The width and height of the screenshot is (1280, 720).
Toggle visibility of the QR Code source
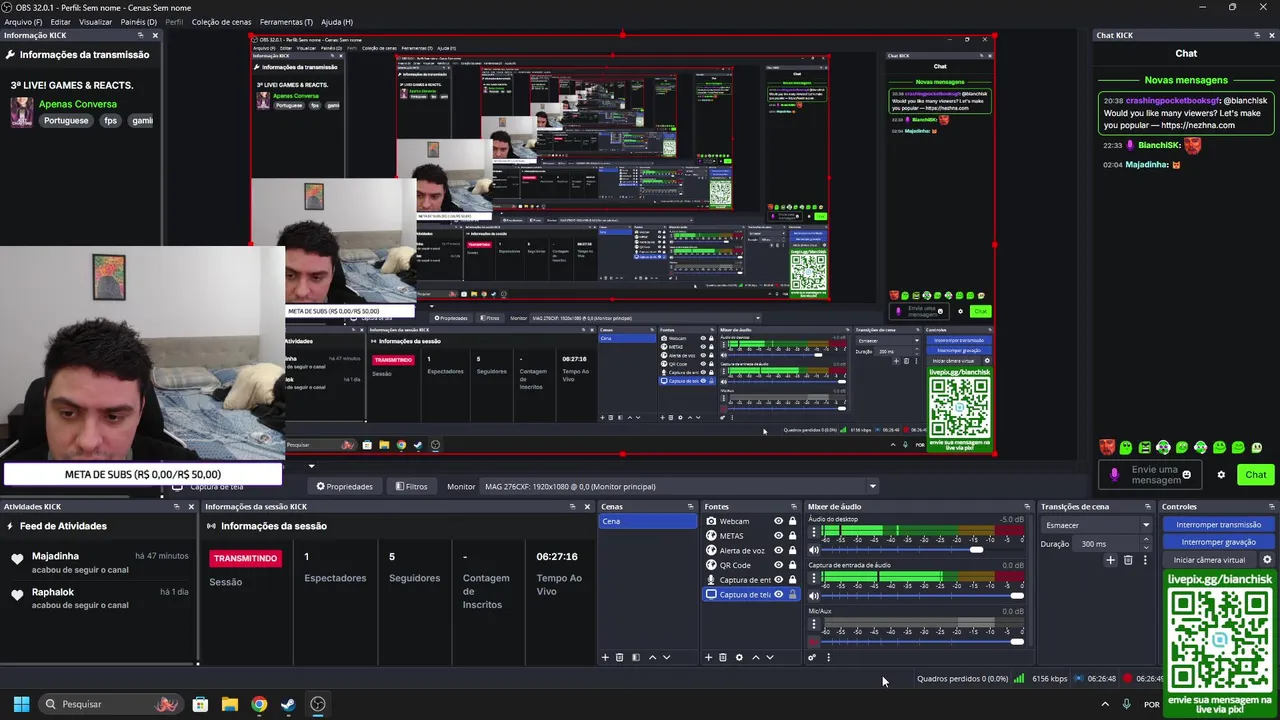[778, 565]
